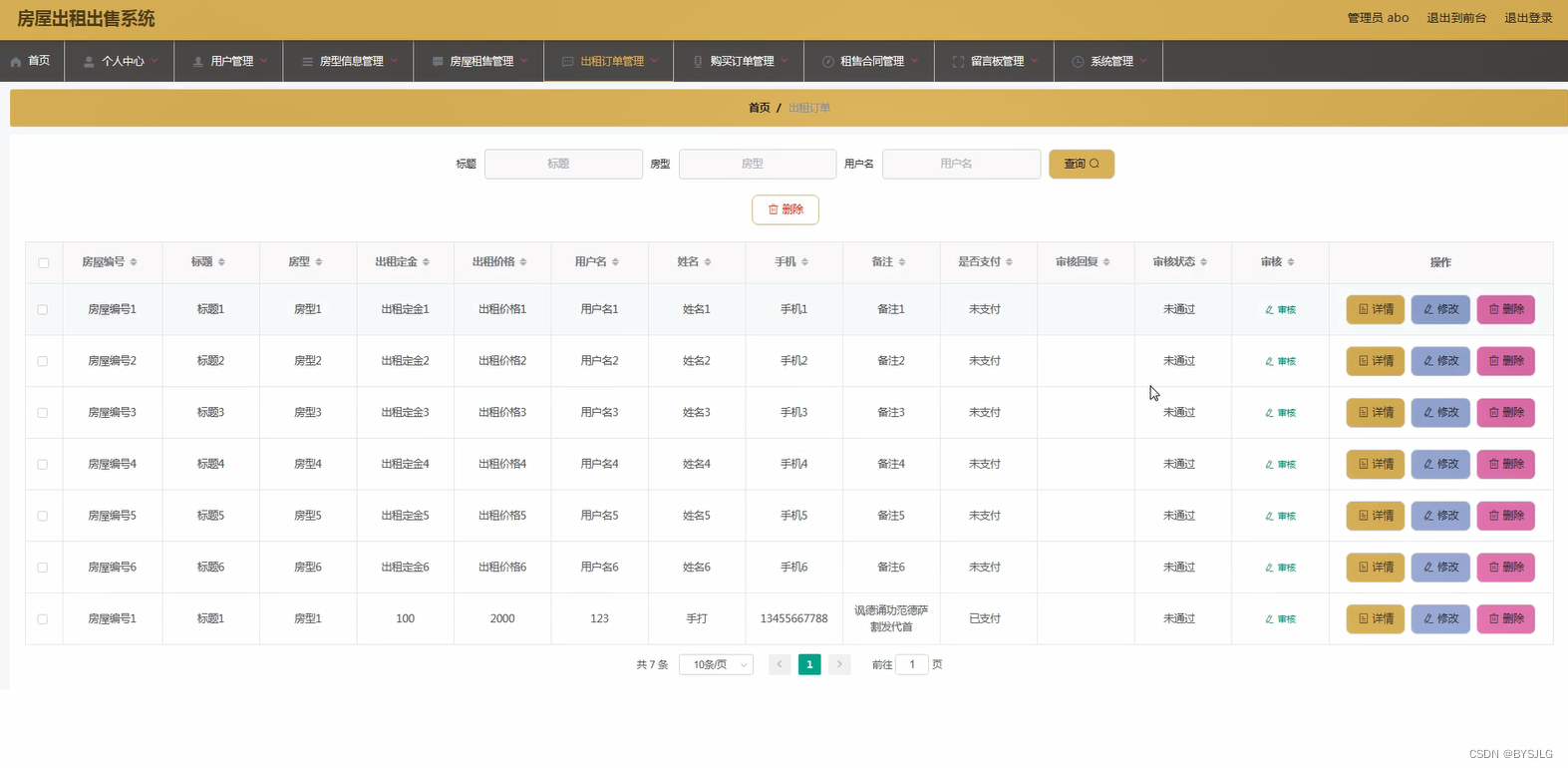Click 首页 in the breadcrumb

pos(760,108)
